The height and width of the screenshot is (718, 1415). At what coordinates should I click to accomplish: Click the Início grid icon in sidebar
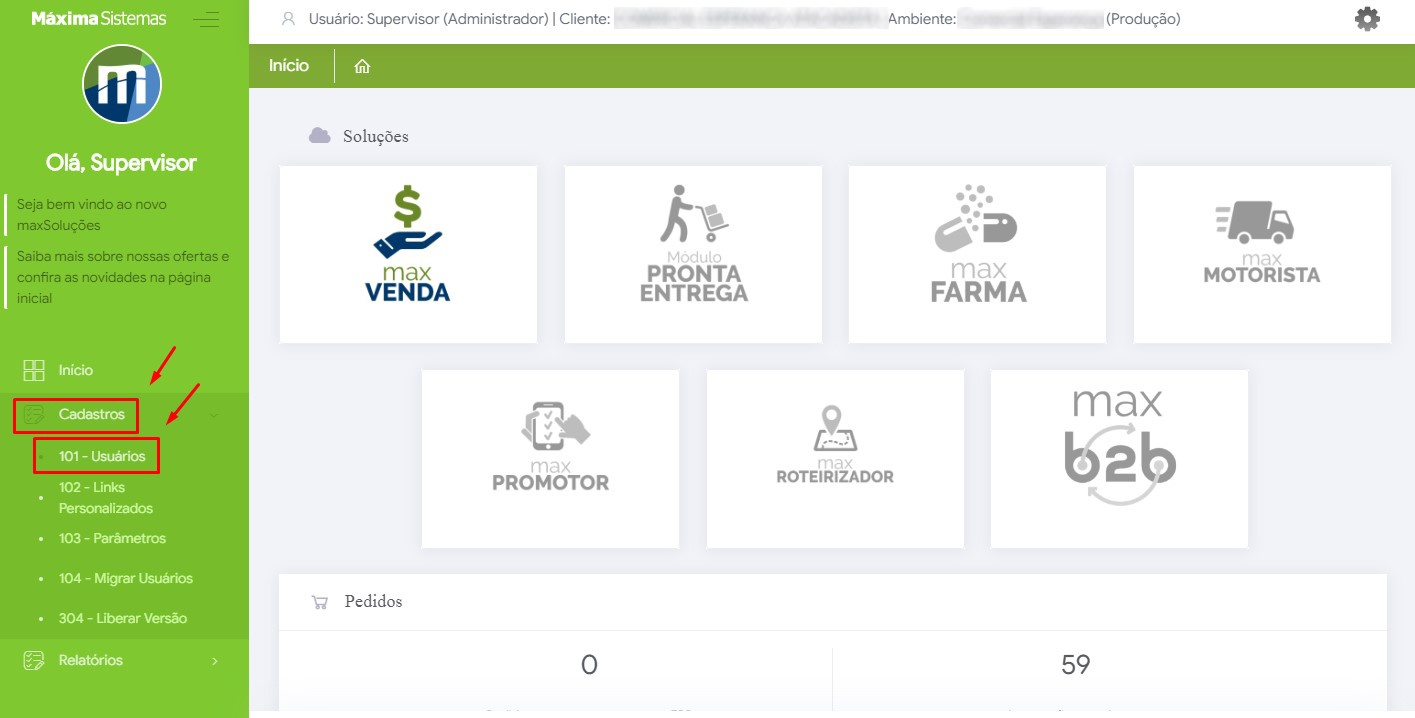point(34,370)
